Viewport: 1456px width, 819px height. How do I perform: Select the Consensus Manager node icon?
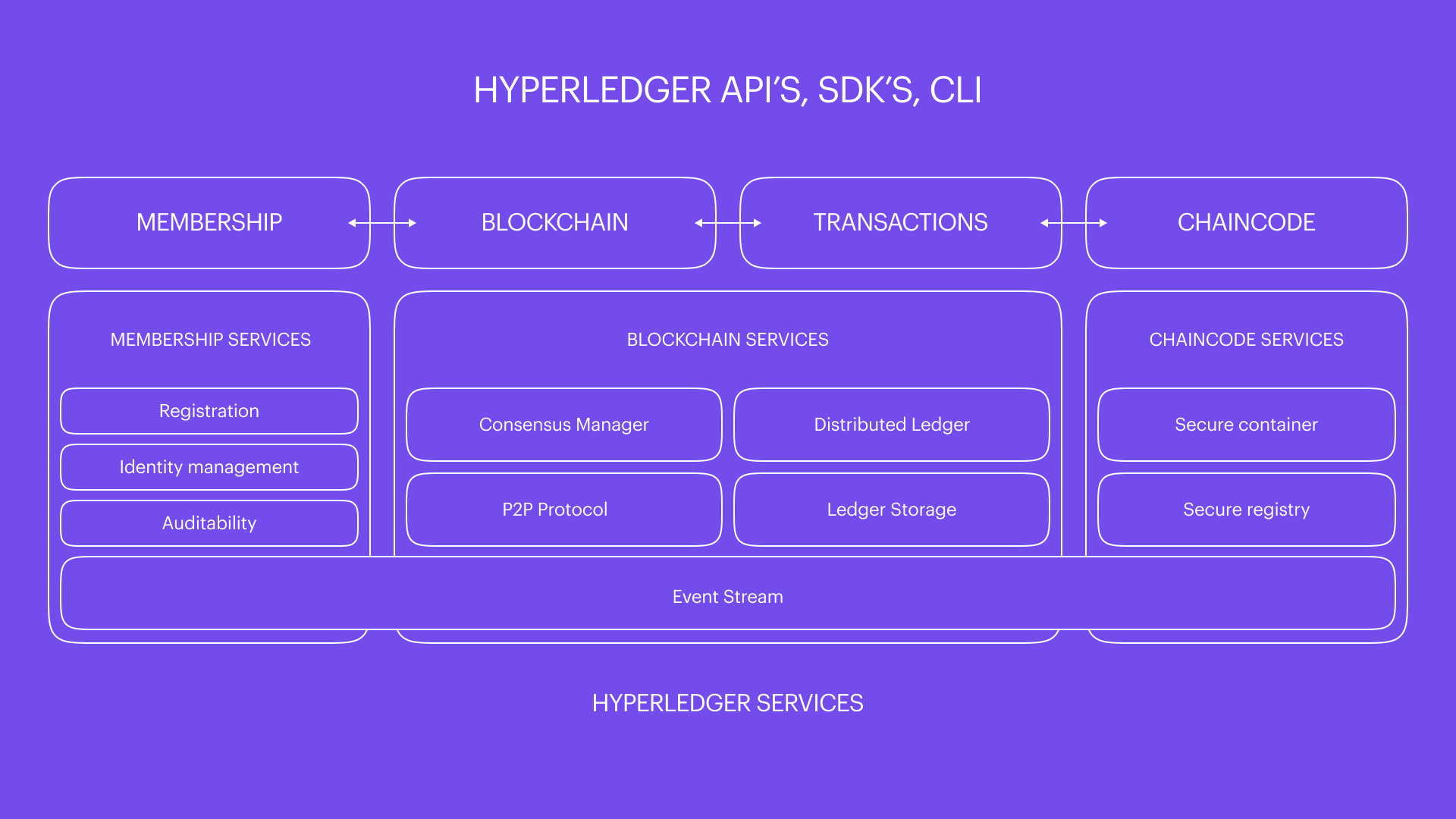(x=564, y=424)
